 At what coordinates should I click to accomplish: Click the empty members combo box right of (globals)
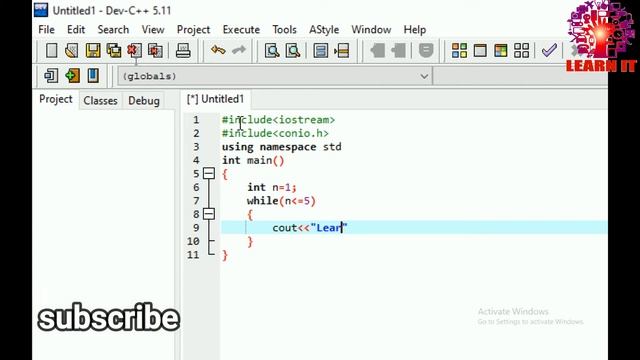tap(520, 76)
